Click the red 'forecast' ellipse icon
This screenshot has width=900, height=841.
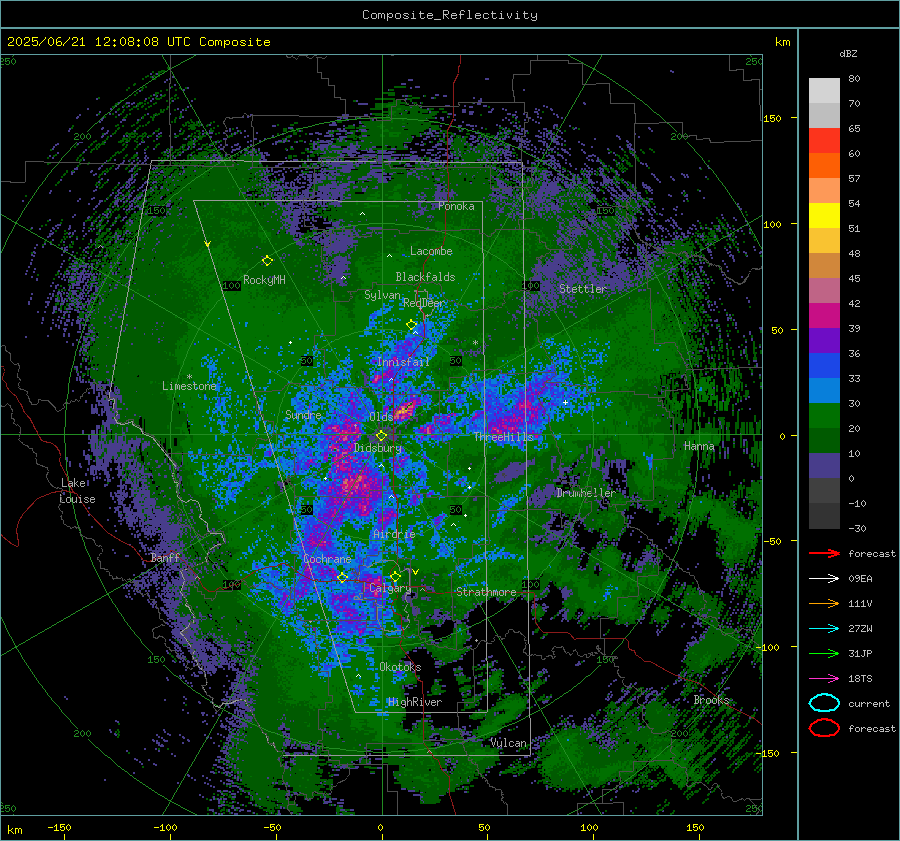point(824,728)
